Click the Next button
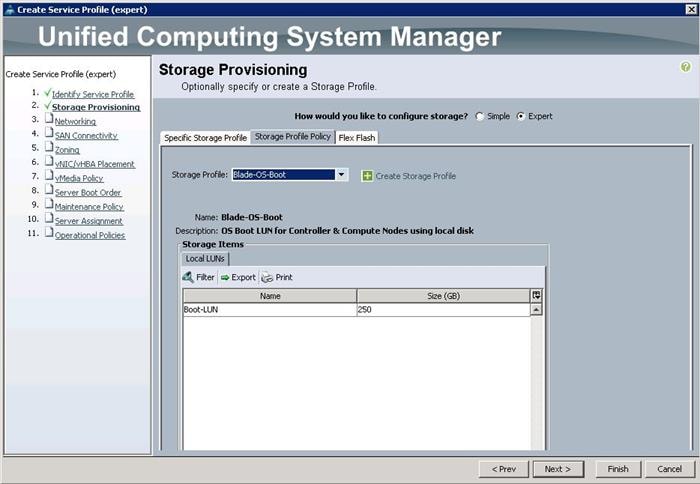Viewport: 700px width, 484px height. 558,469
